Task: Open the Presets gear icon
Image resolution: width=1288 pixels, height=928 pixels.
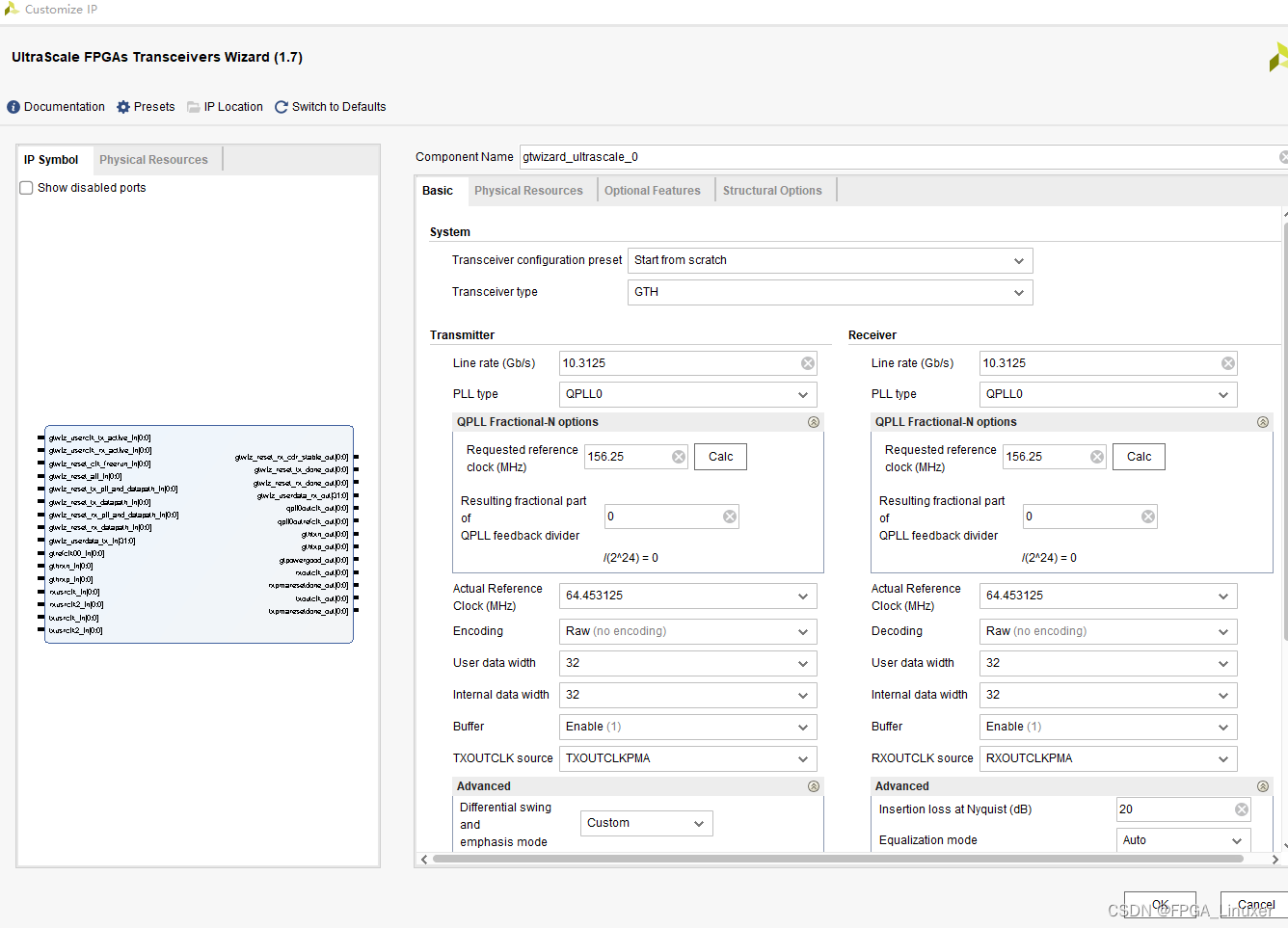Action: tap(123, 107)
